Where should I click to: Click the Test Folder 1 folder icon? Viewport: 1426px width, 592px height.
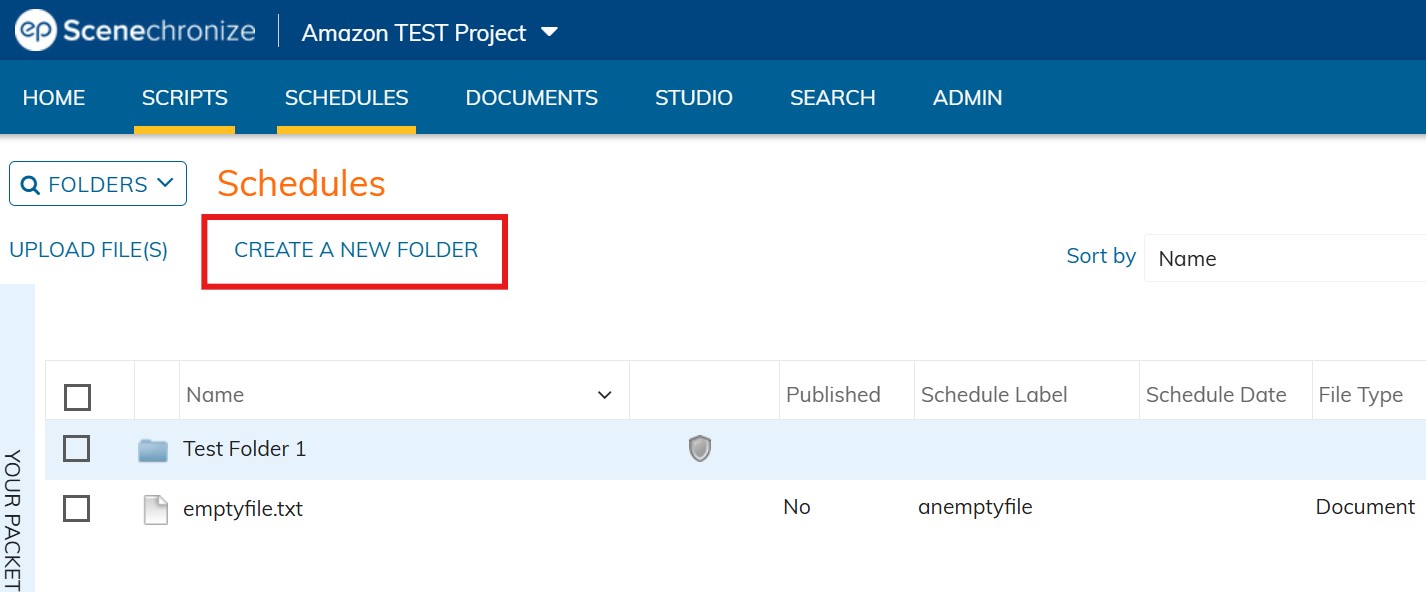click(x=153, y=450)
